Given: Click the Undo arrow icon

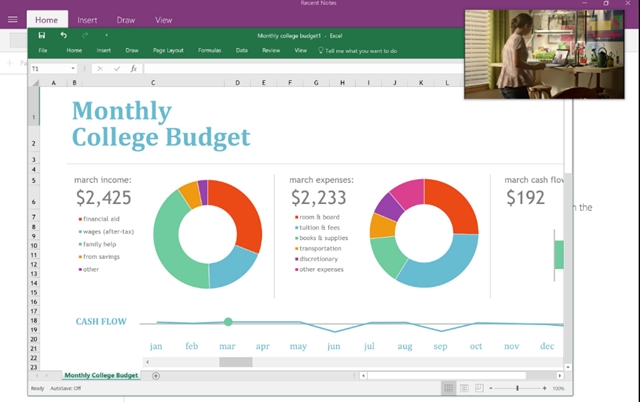Looking at the screenshot, I should point(63,35).
